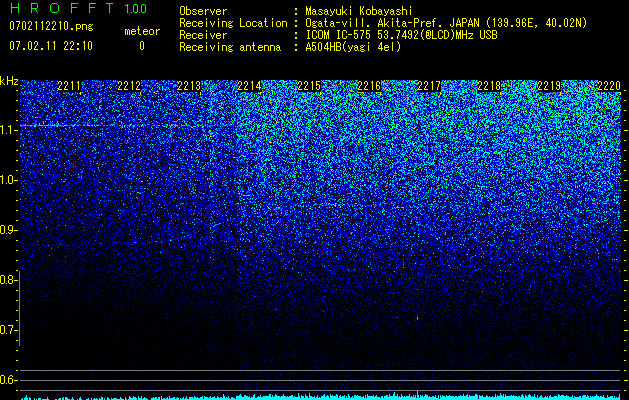Click the 2211 time marker
The height and width of the screenshot is (400, 629).
point(69,86)
